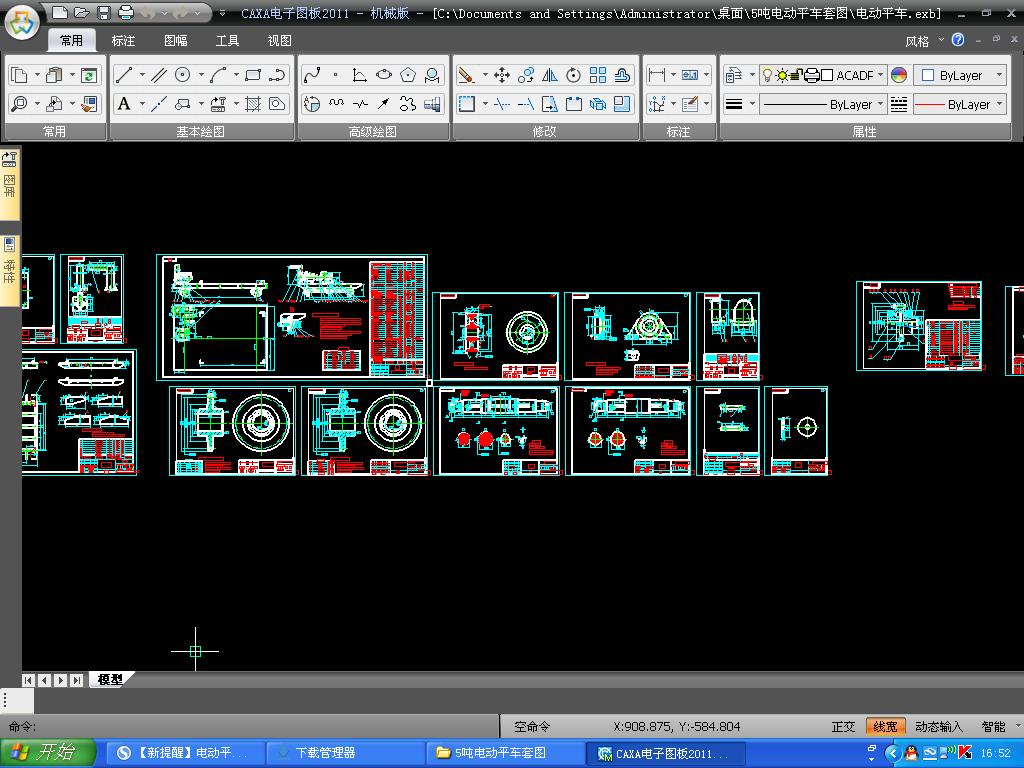Viewport: 1024px width, 768px height.
Task: Toggle 动态输入 dynamic input mode
Action: click(939, 727)
